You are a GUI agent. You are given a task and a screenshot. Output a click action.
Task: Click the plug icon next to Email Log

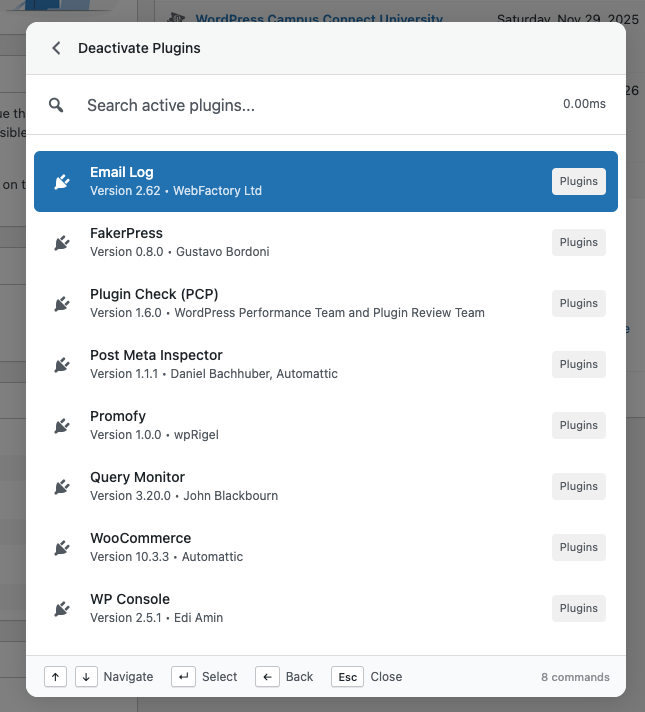point(62,181)
